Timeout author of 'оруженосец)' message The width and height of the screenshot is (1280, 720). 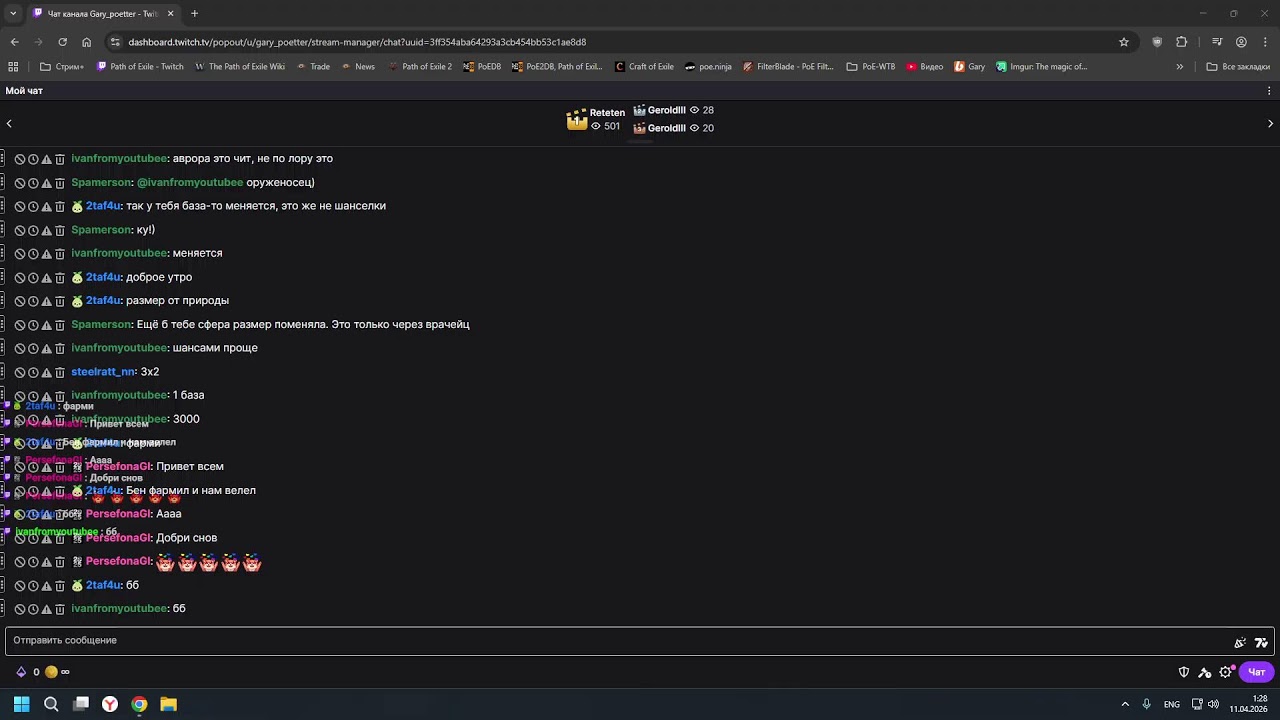[33, 183]
